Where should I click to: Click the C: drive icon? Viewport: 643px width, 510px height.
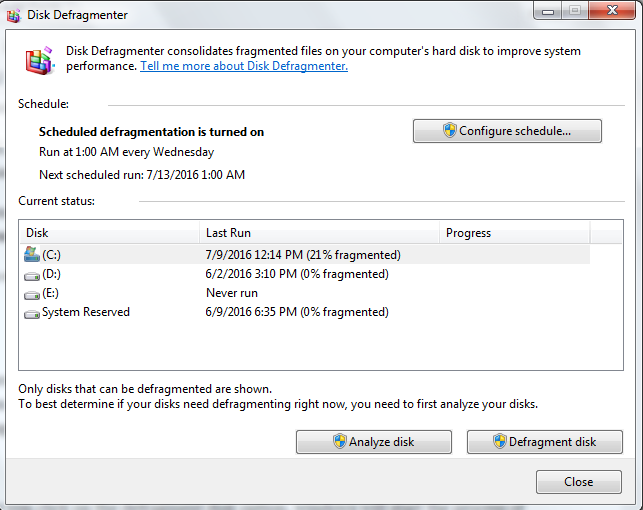pyautogui.click(x=31, y=254)
